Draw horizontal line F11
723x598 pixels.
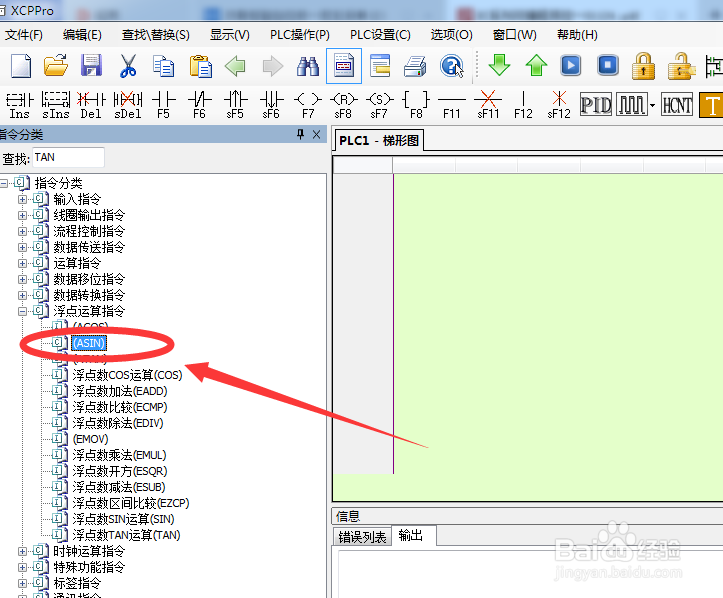(x=452, y=105)
